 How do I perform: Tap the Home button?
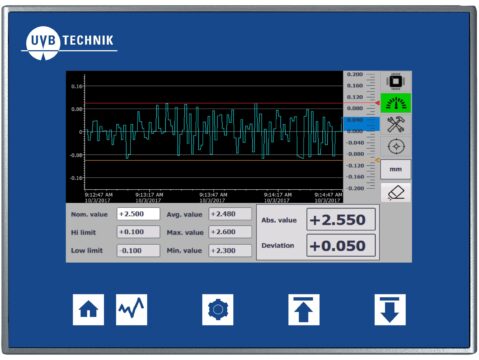point(88,309)
